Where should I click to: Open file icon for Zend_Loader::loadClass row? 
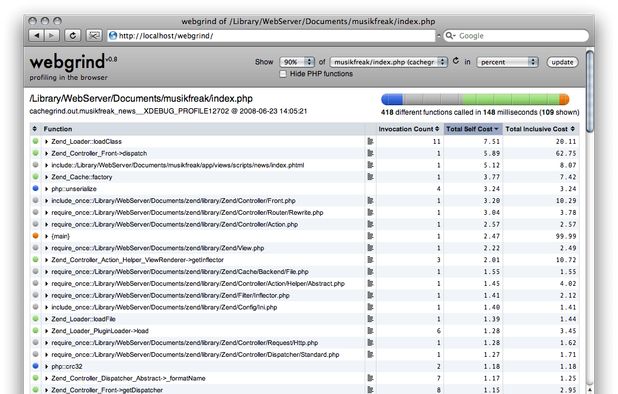tap(370, 141)
